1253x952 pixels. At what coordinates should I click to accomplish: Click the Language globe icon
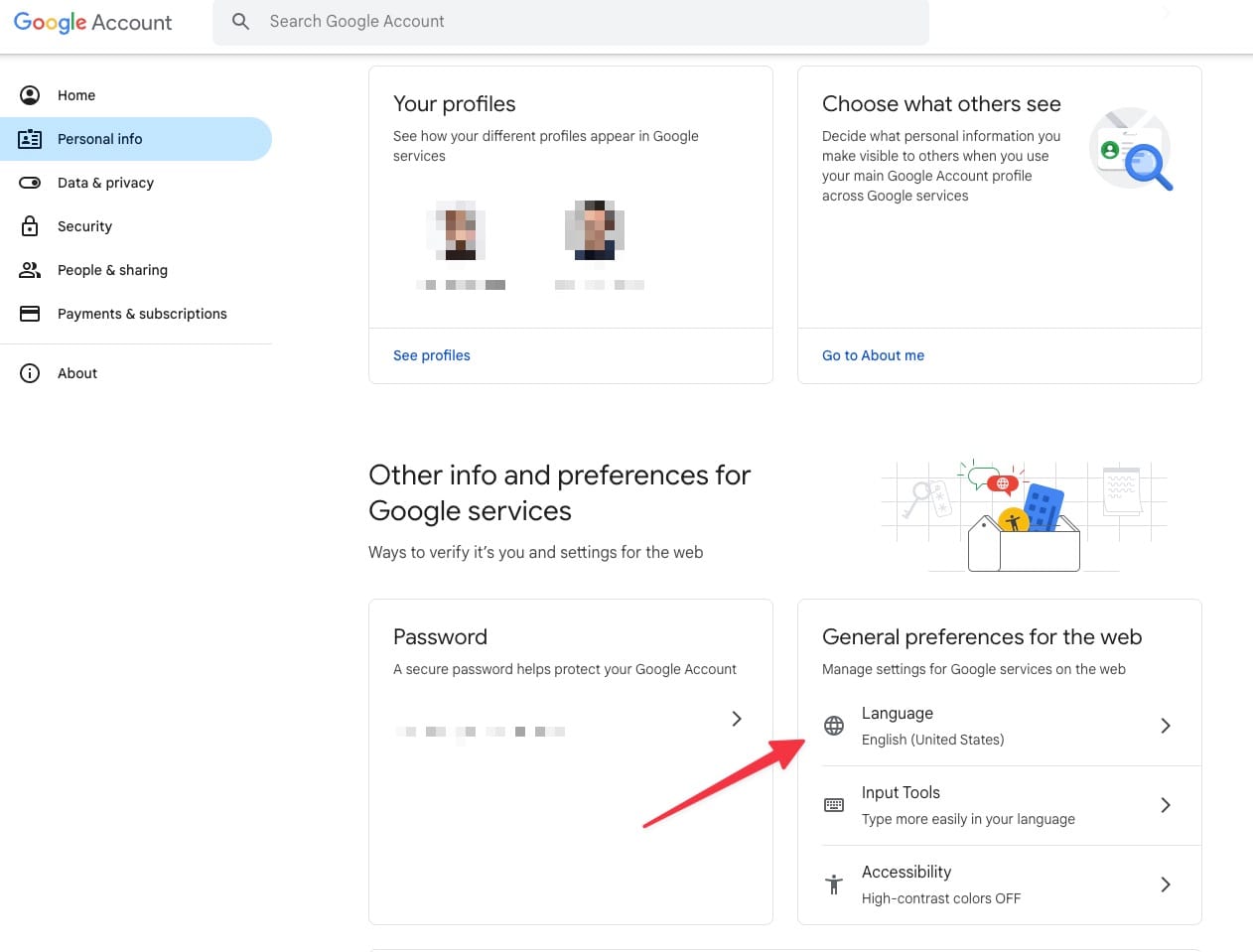click(834, 726)
